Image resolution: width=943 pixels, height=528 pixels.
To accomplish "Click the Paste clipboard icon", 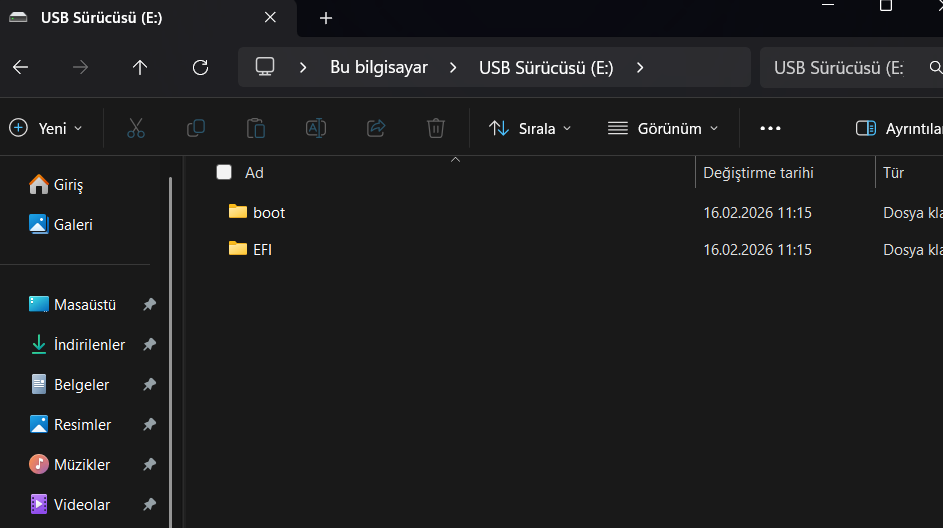I will pyautogui.click(x=256, y=128).
